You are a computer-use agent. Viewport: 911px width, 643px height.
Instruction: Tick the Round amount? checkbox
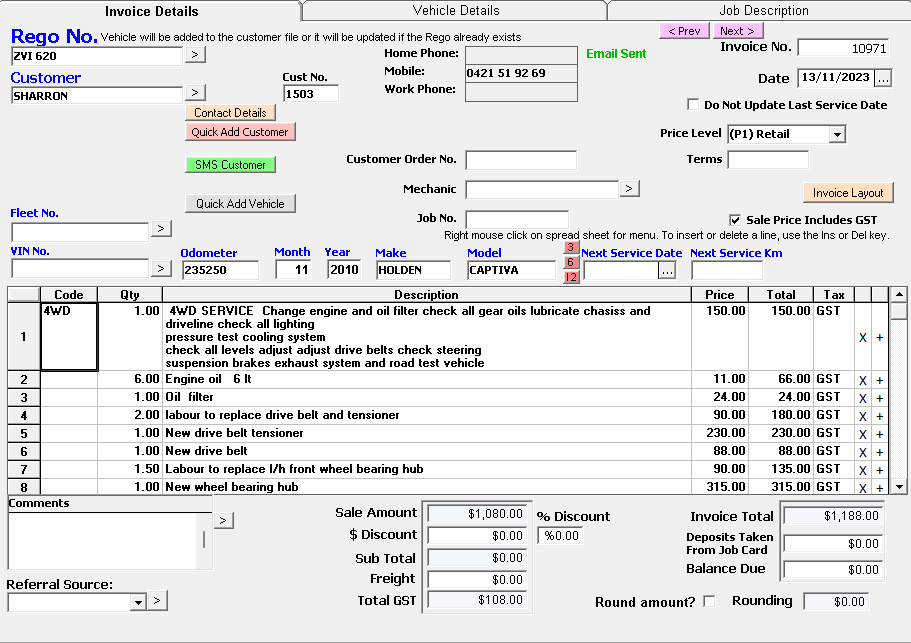pyautogui.click(x=709, y=601)
